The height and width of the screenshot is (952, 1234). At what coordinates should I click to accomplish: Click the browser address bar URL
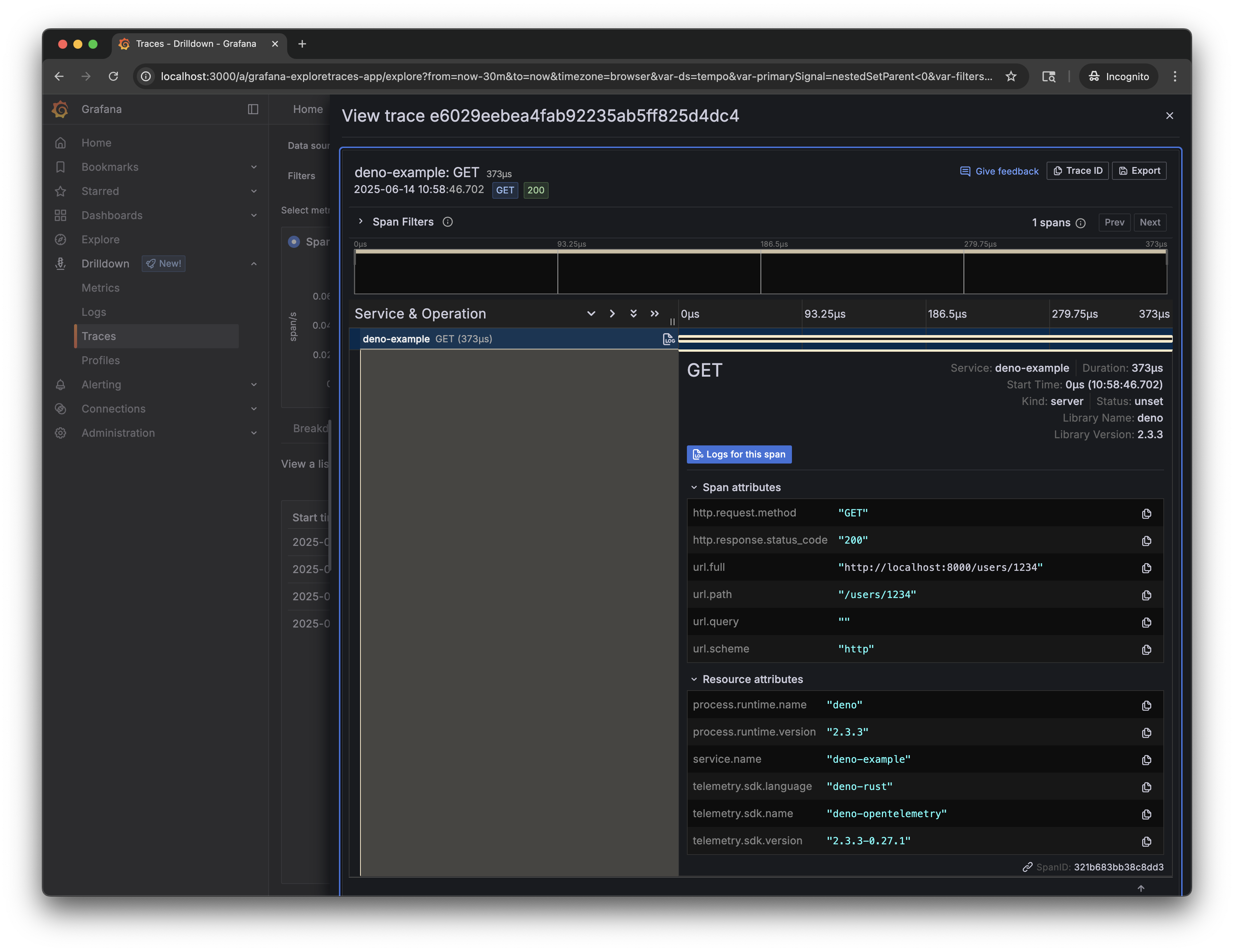[576, 76]
